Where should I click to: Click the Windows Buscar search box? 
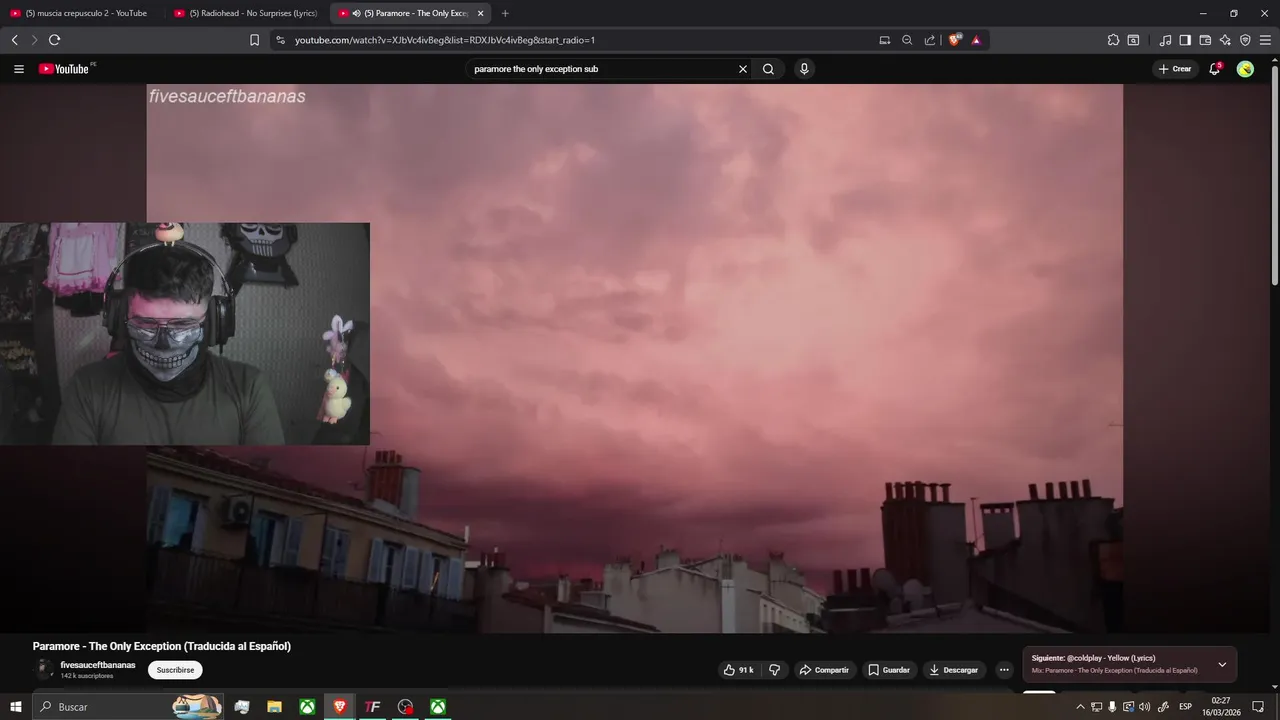point(128,707)
